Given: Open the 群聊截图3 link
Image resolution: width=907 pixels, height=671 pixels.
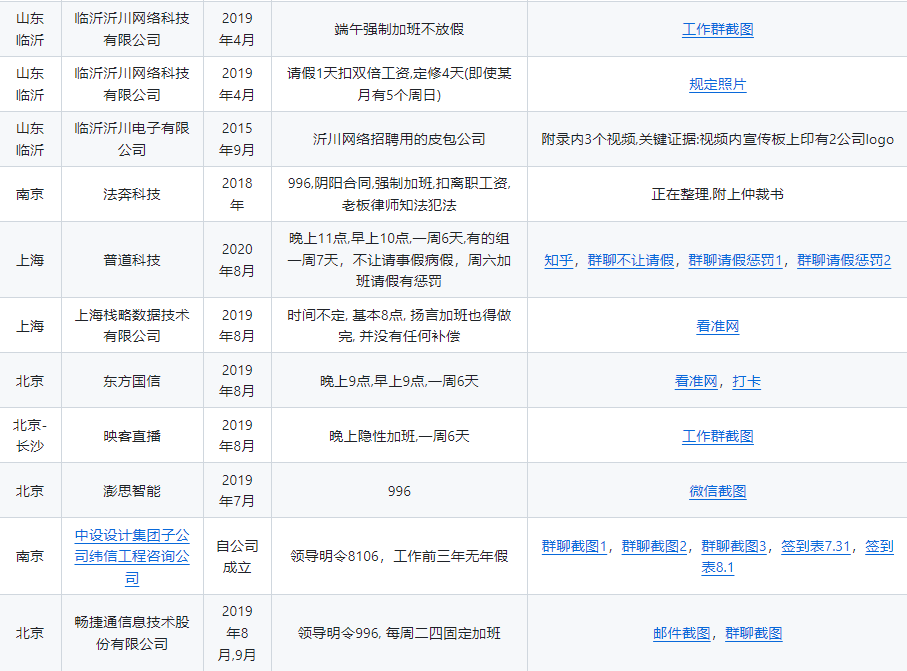Looking at the screenshot, I should tap(733, 546).
